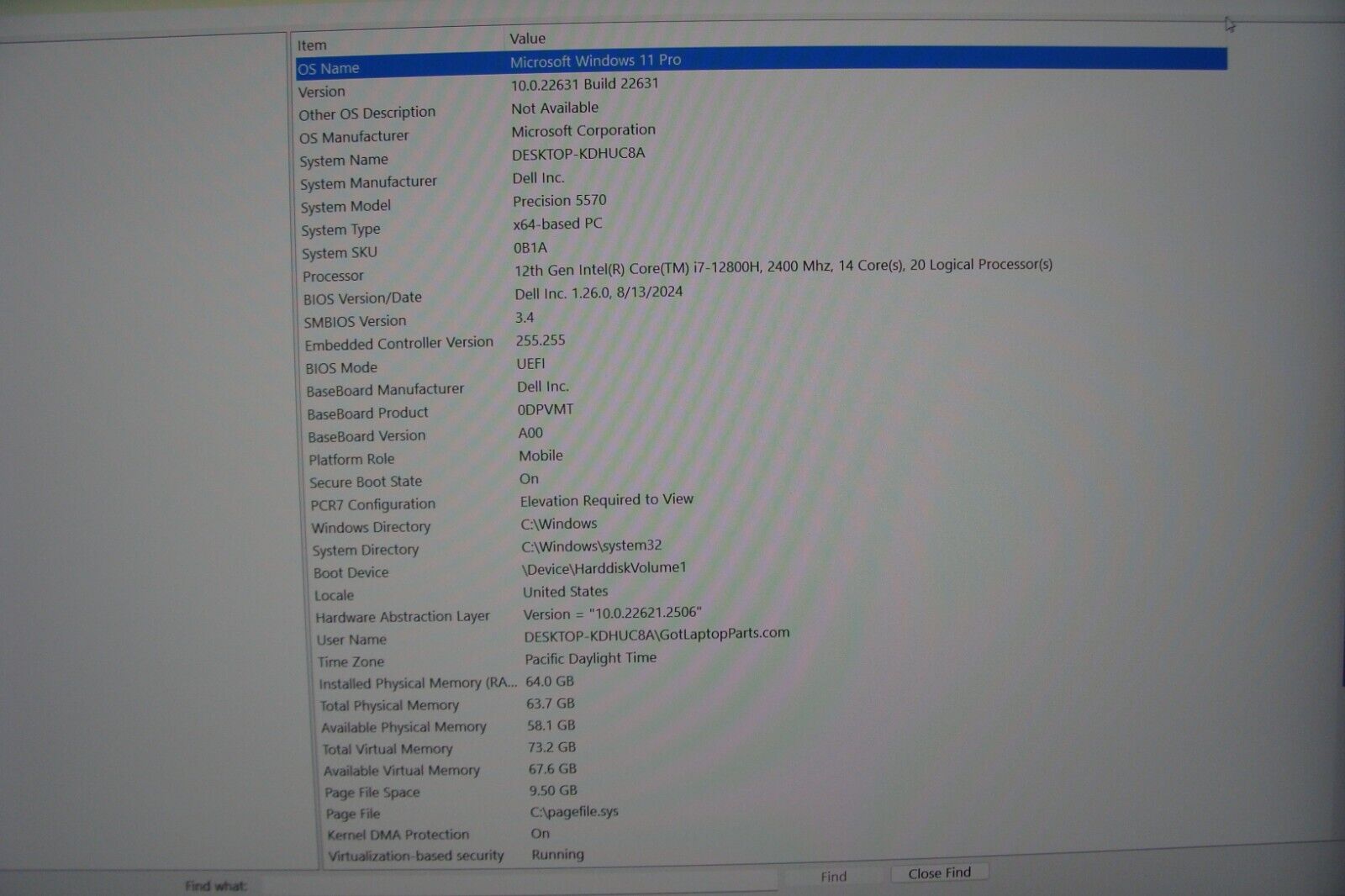This screenshot has height=896, width=1345.
Task: Click the DESKTOP-KDHUC8A system name value
Action: 578,154
